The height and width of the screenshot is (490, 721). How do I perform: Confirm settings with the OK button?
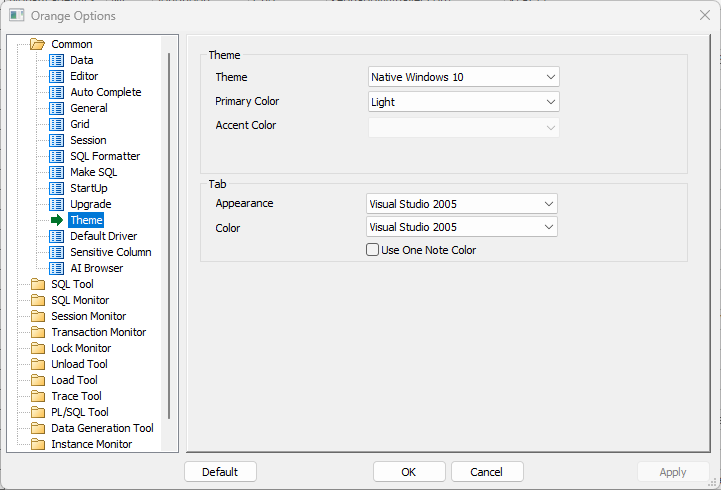[x=409, y=472]
